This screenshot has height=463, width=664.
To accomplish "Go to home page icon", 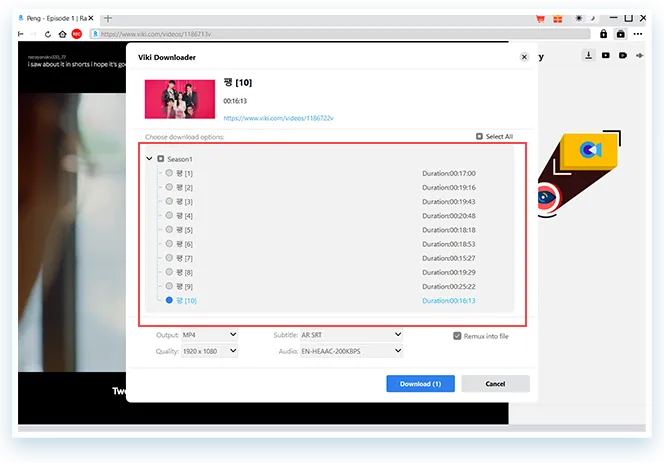I will tap(62, 34).
